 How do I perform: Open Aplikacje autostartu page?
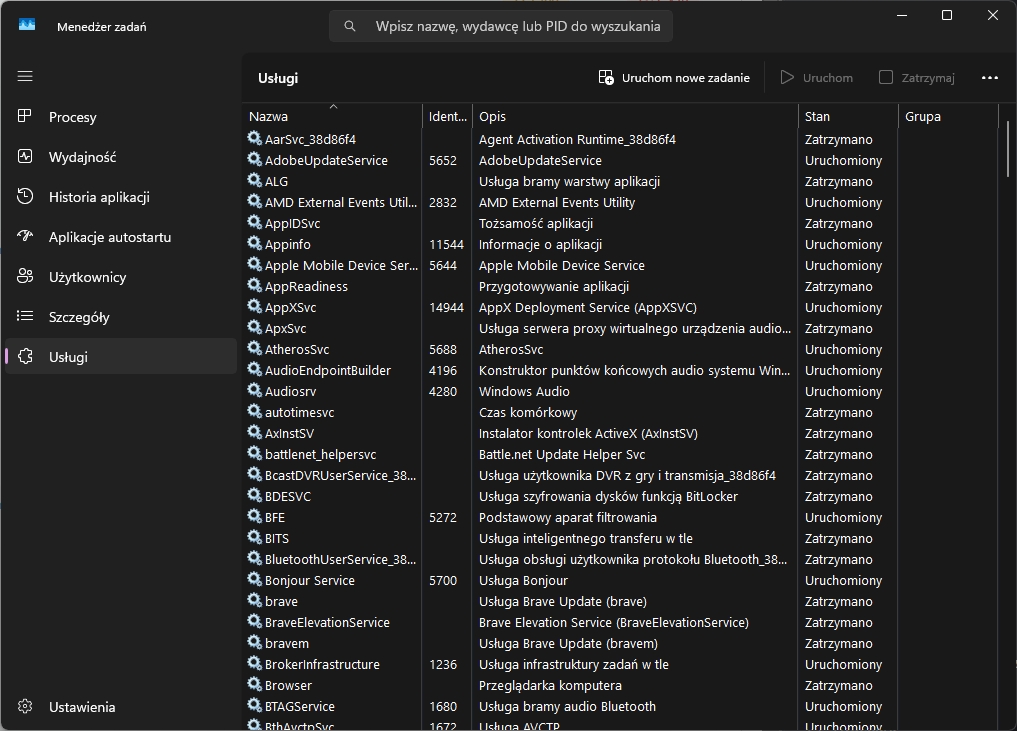[109, 237]
